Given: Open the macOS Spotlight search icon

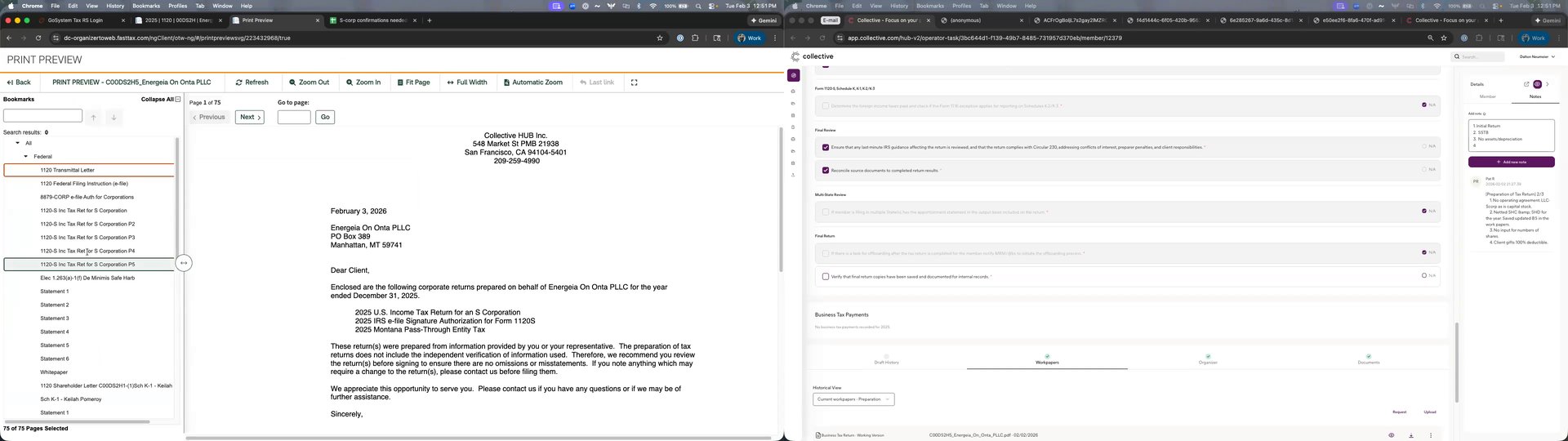Looking at the screenshot, I should (x=698, y=6).
